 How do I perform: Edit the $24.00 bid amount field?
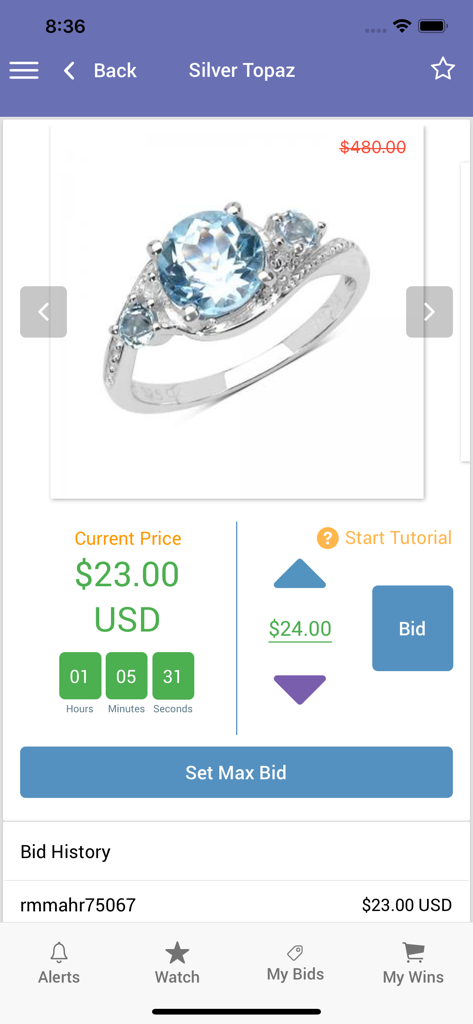pos(300,629)
